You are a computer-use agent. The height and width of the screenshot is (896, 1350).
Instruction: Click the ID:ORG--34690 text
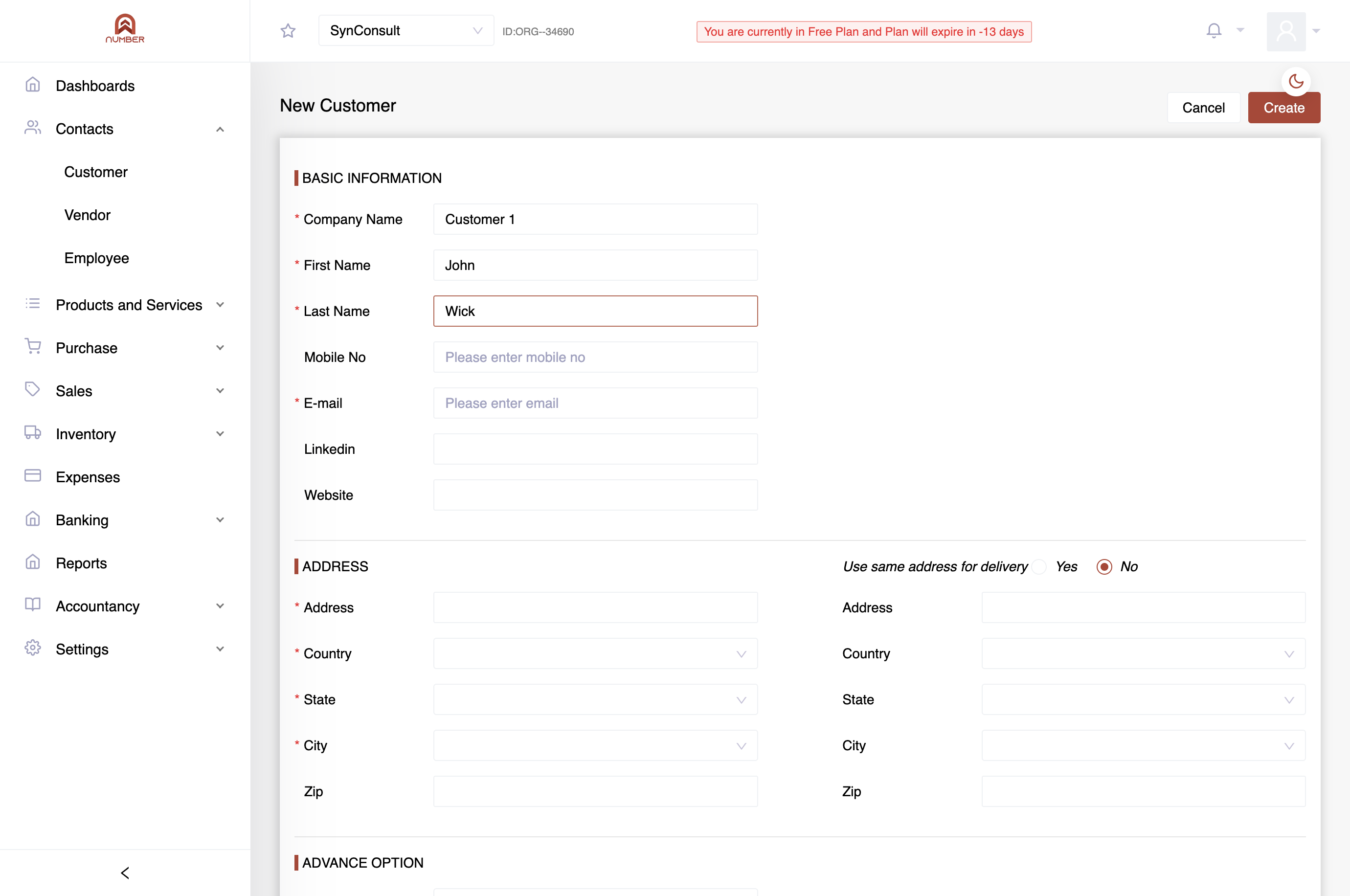click(x=538, y=31)
